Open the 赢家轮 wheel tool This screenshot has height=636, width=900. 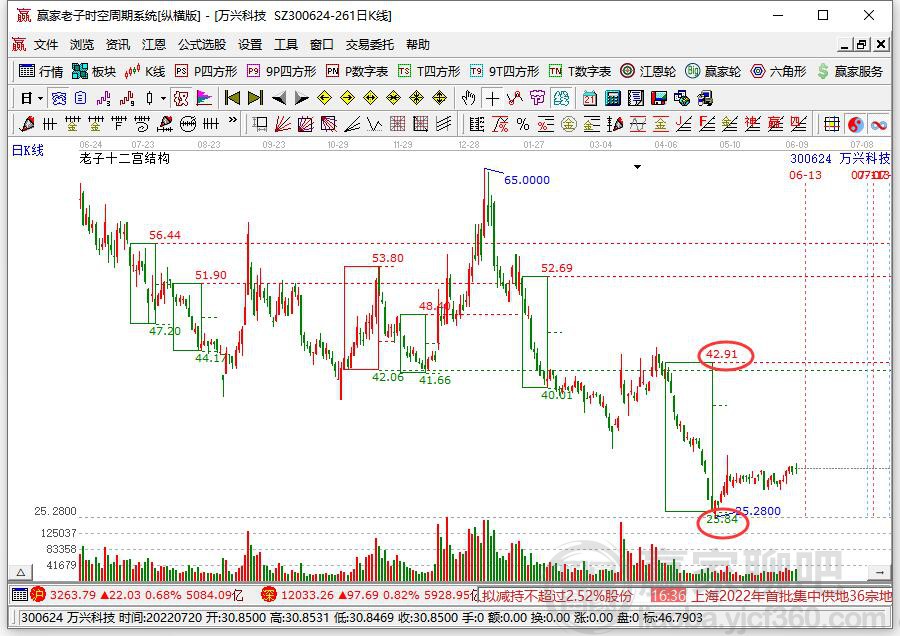713,71
